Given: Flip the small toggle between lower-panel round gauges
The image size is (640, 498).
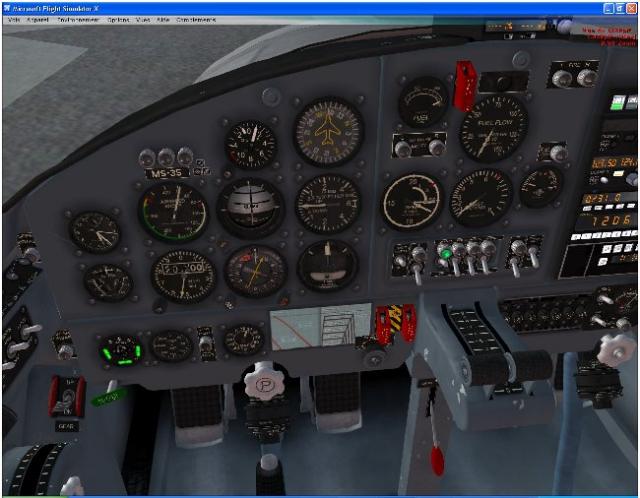Looking at the screenshot, I should click(206, 343).
